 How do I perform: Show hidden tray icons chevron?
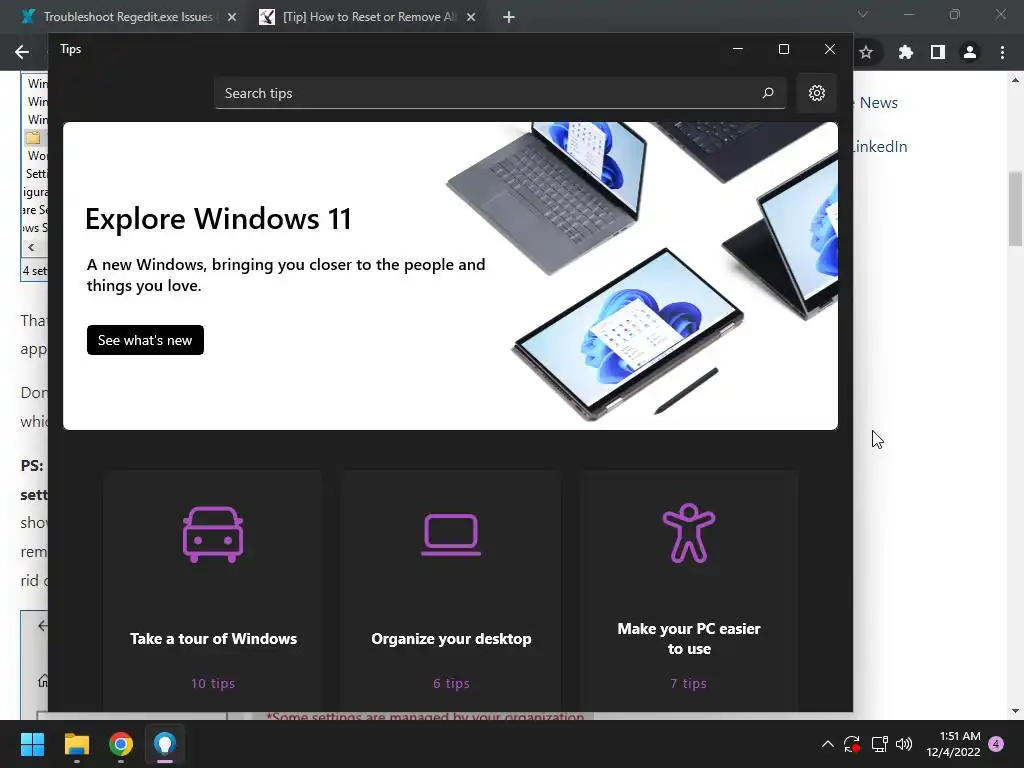click(827, 744)
